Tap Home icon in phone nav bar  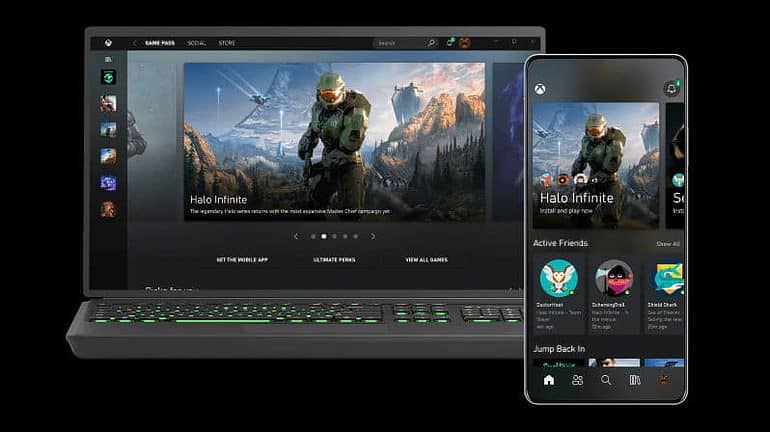549,380
